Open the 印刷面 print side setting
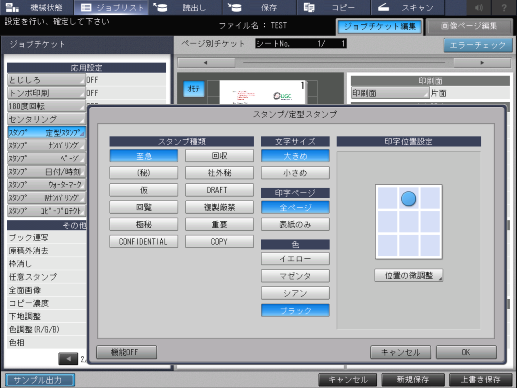Image resolution: width=517 pixels, height=388 pixels. click(390, 93)
